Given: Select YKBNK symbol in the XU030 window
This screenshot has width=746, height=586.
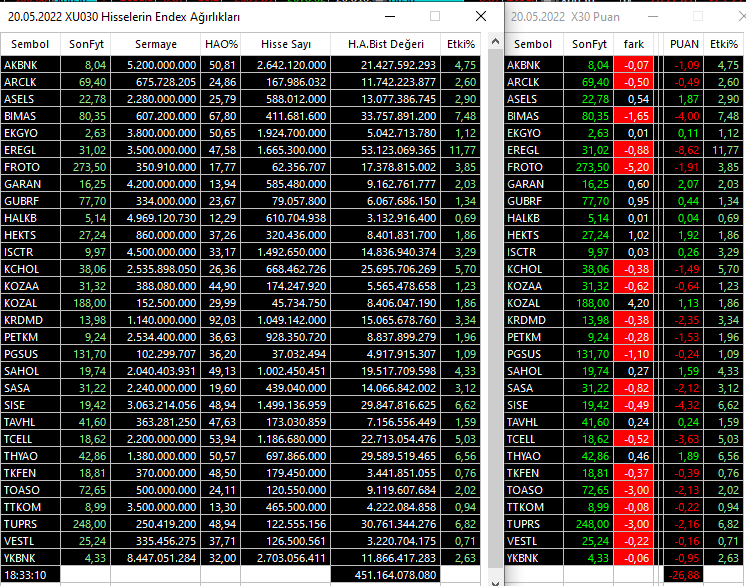Looking at the screenshot, I should [x=30, y=558].
